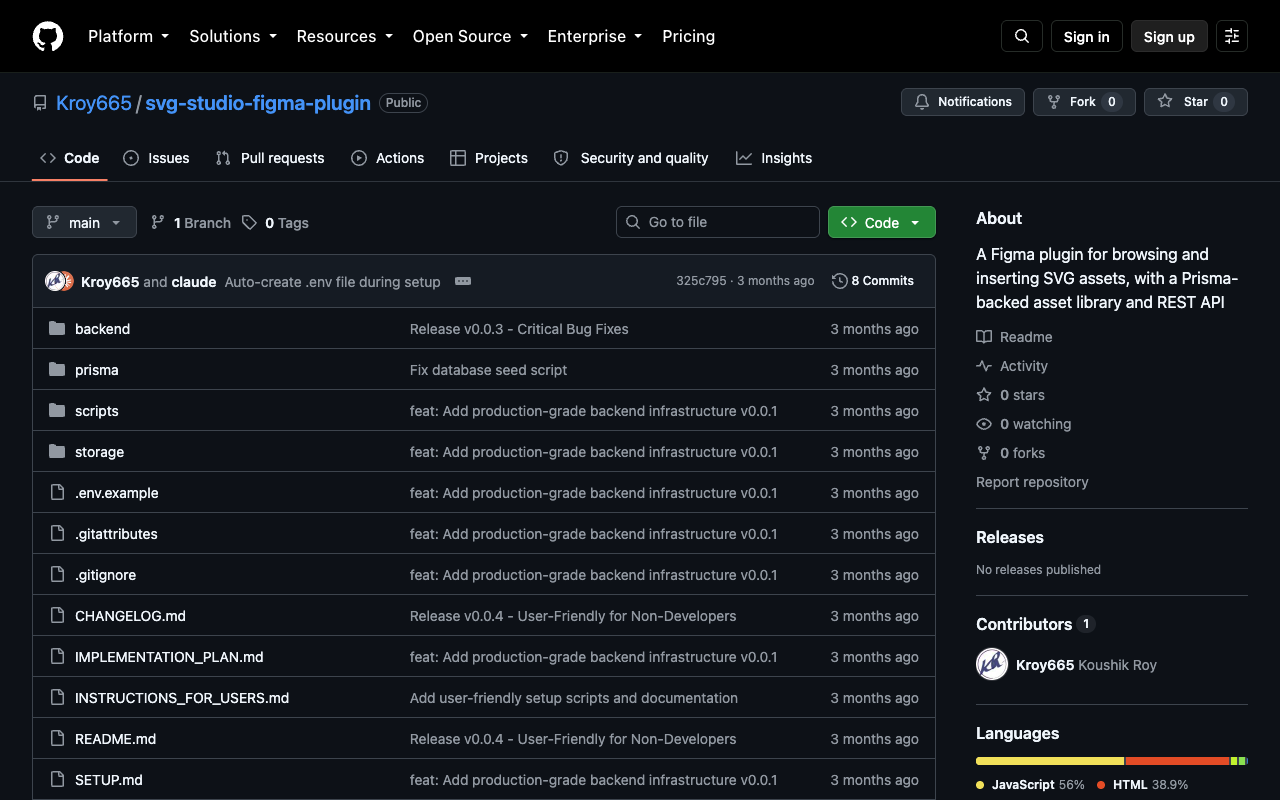The height and width of the screenshot is (800, 1280).
Task: Open the .gitignore file
Action: pos(105,575)
